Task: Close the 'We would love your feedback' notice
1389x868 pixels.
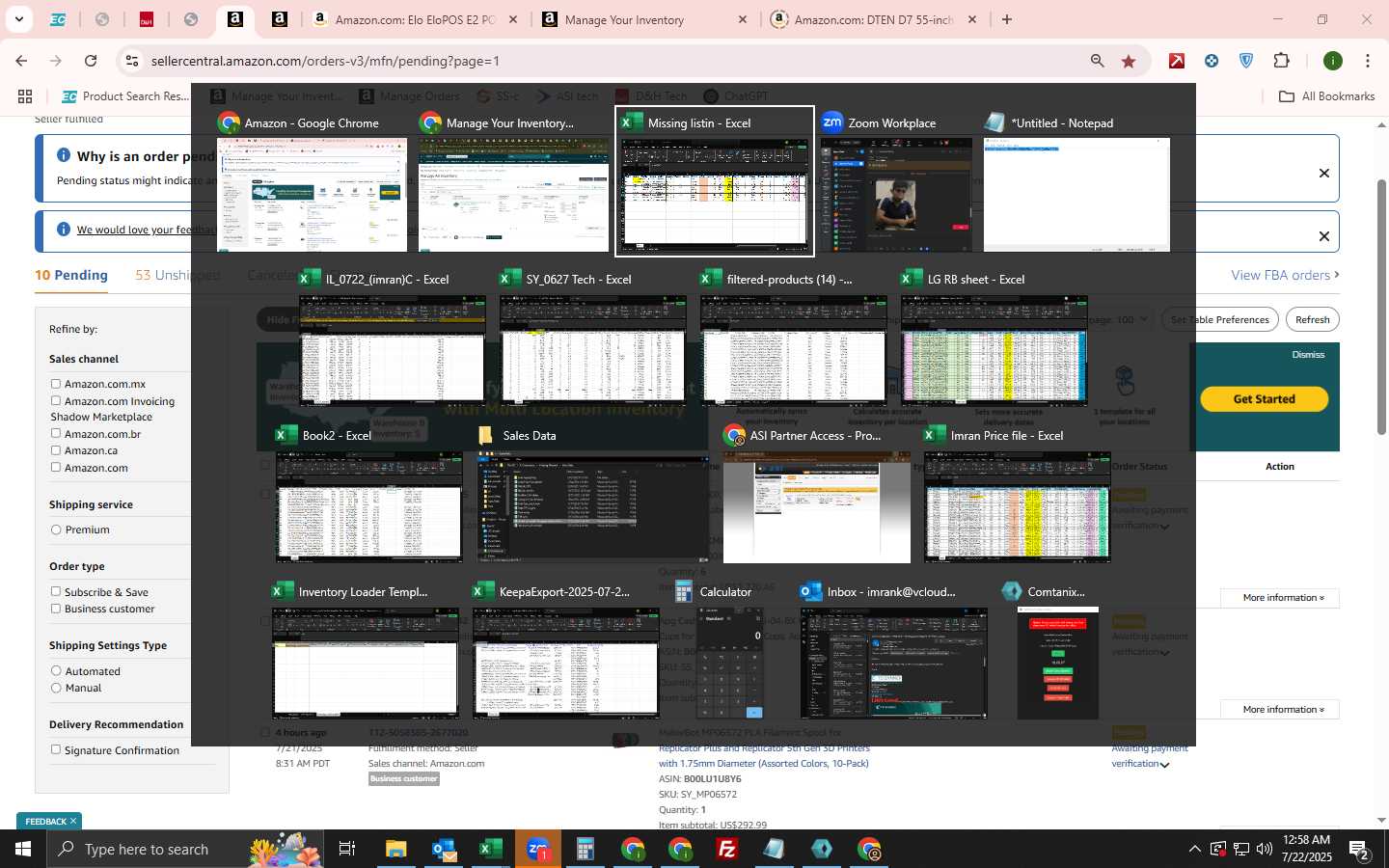Action: pos(1323,236)
